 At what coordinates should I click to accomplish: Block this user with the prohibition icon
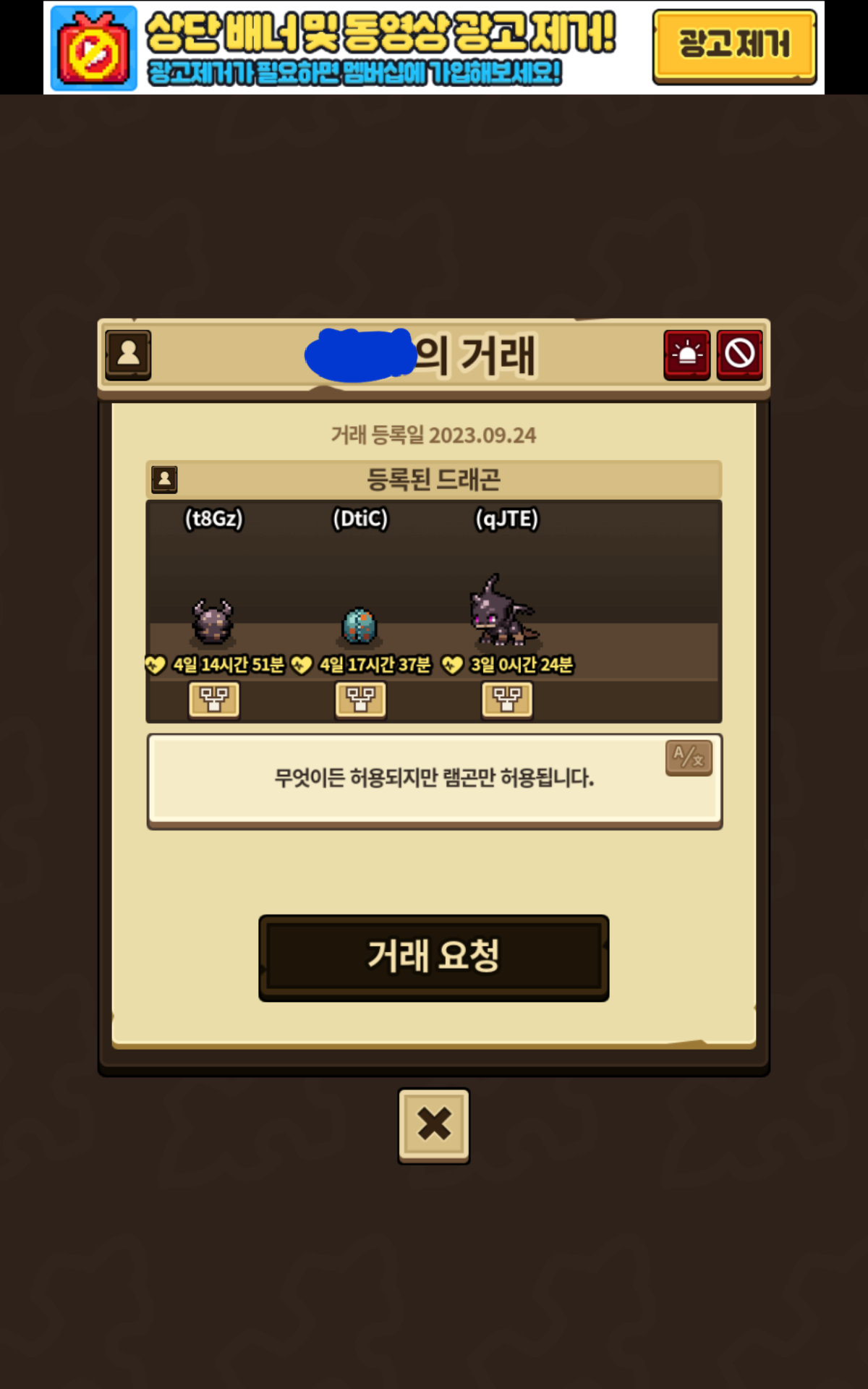[740, 354]
